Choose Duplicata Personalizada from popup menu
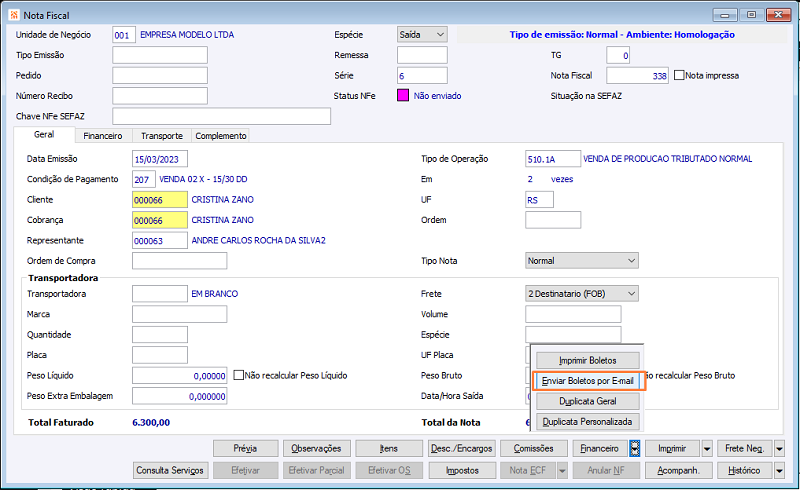This screenshot has height=490, width=800. point(588,422)
